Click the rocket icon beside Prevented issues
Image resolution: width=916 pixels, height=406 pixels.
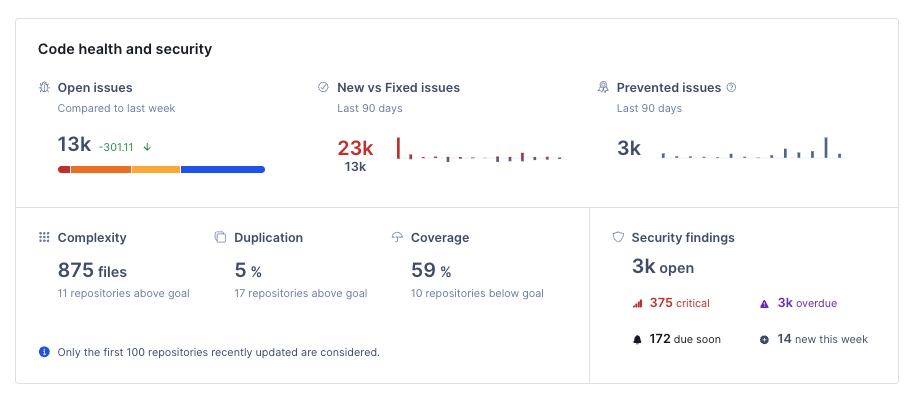coord(603,88)
